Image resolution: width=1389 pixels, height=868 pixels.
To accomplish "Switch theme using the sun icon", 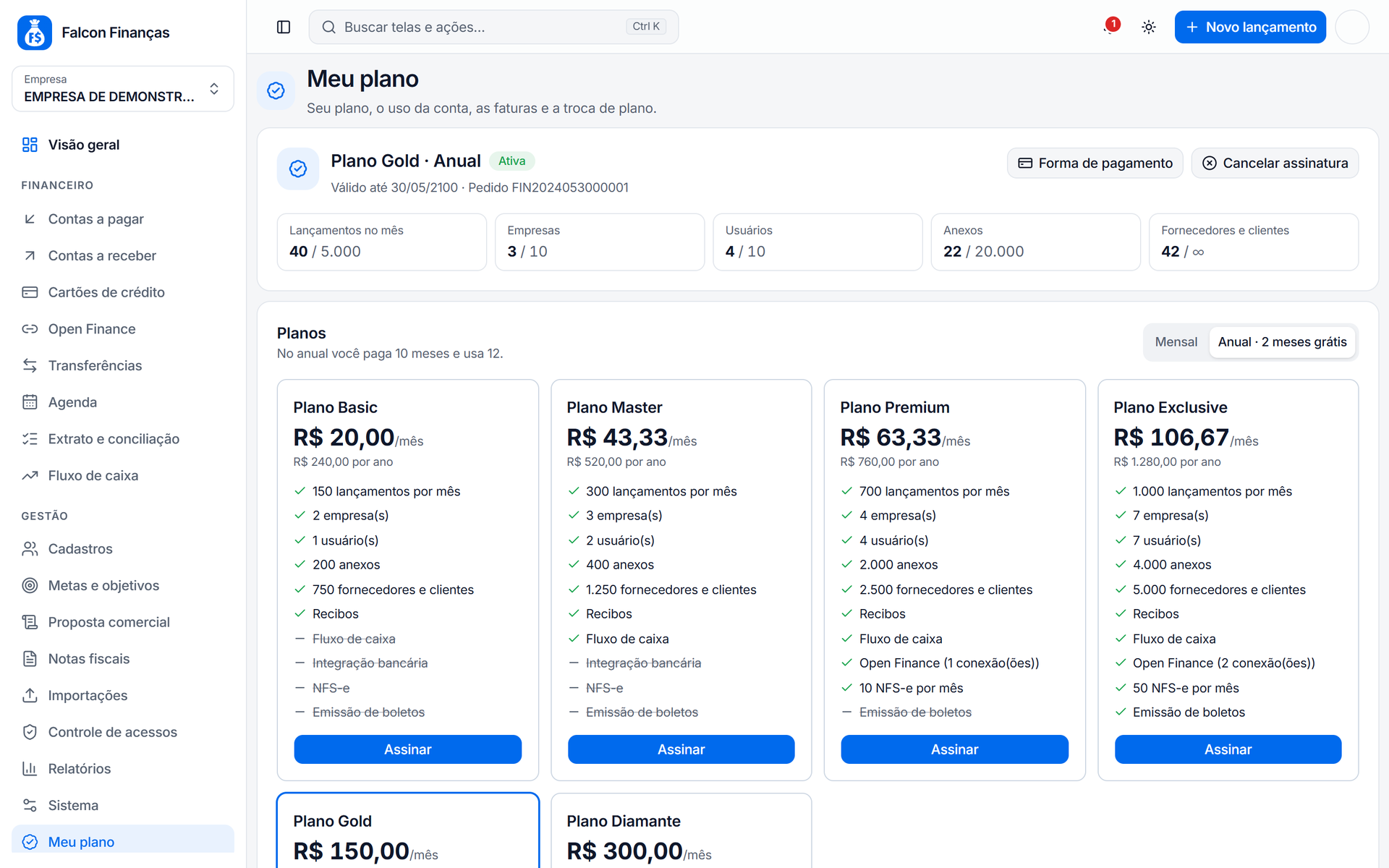I will pyautogui.click(x=1149, y=27).
